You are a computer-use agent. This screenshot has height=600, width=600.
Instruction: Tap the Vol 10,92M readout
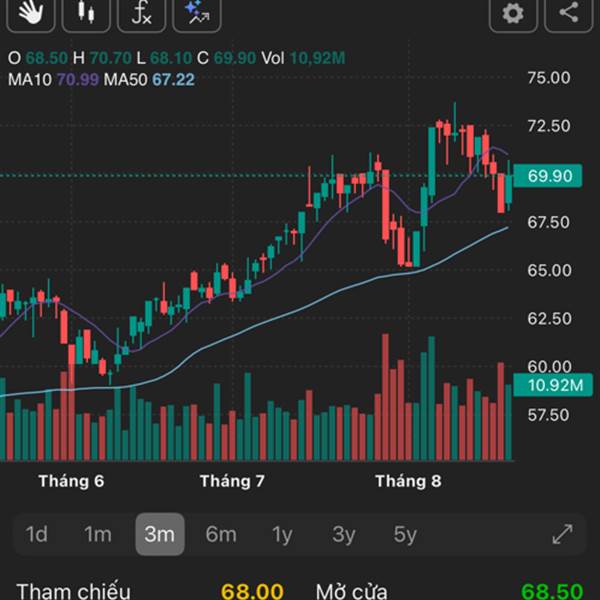[303, 58]
